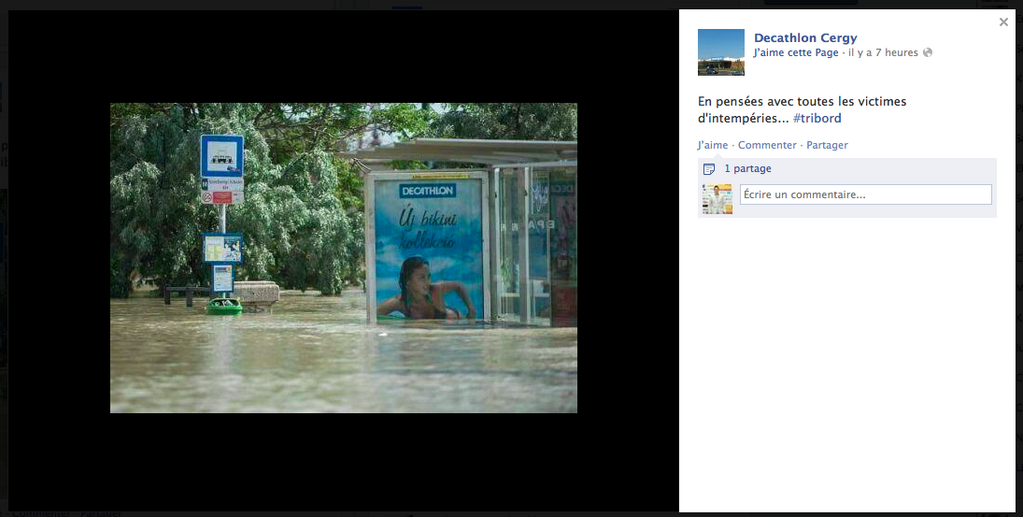Click the commenter avatar beside comment box
Image resolution: width=1023 pixels, height=517 pixels.
click(717, 199)
